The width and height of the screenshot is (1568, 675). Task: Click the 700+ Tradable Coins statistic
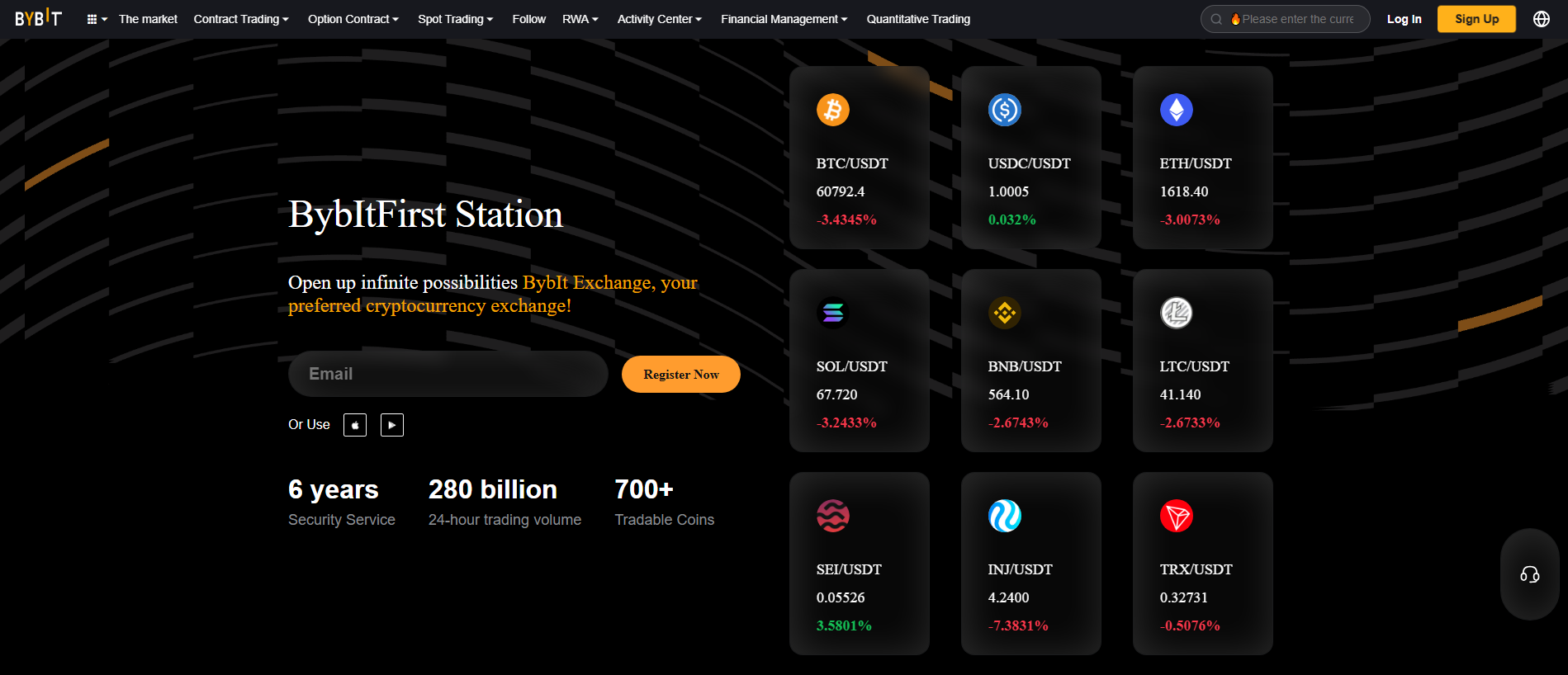(x=664, y=503)
